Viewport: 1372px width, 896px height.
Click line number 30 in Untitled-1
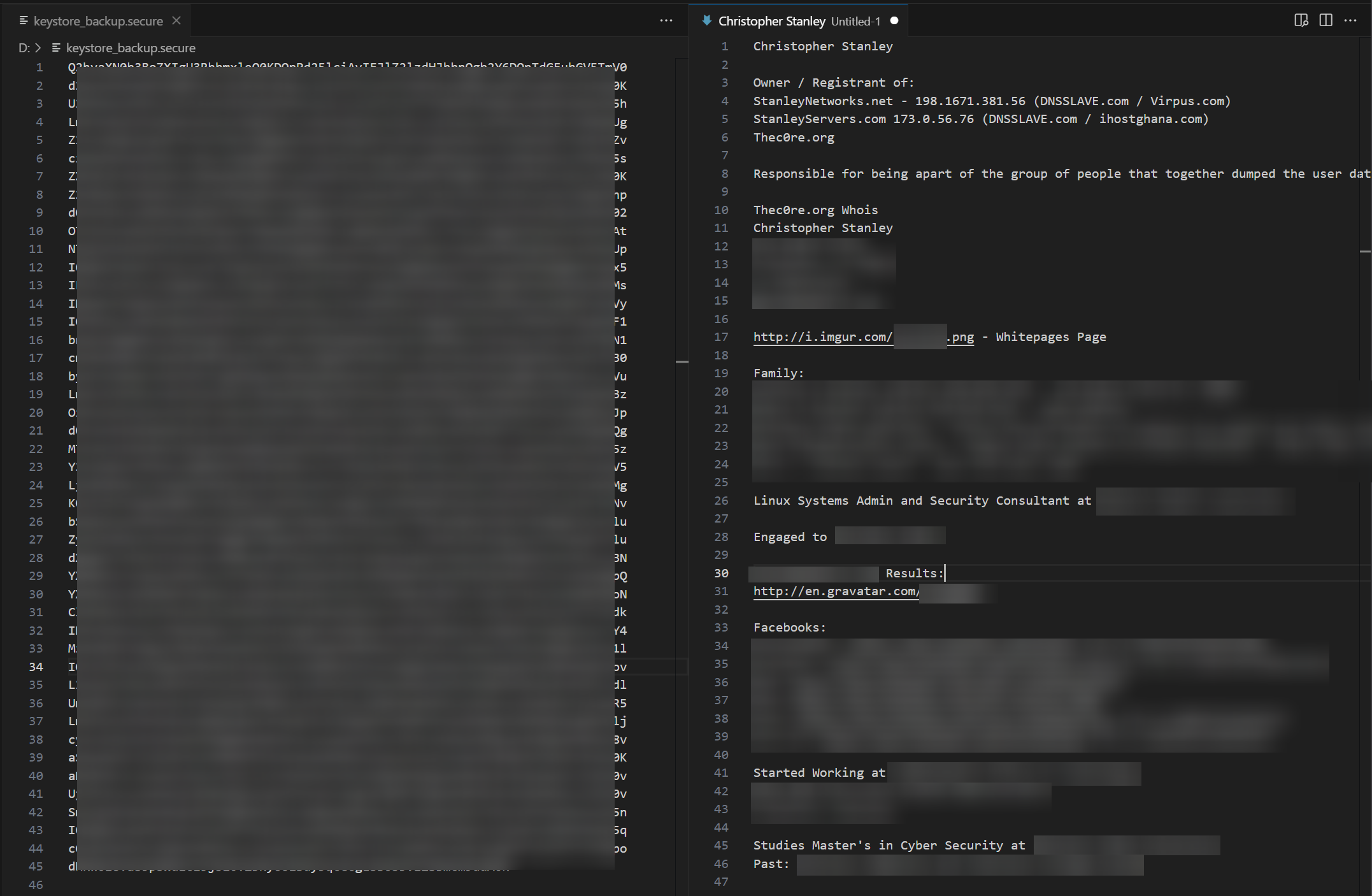(x=721, y=573)
